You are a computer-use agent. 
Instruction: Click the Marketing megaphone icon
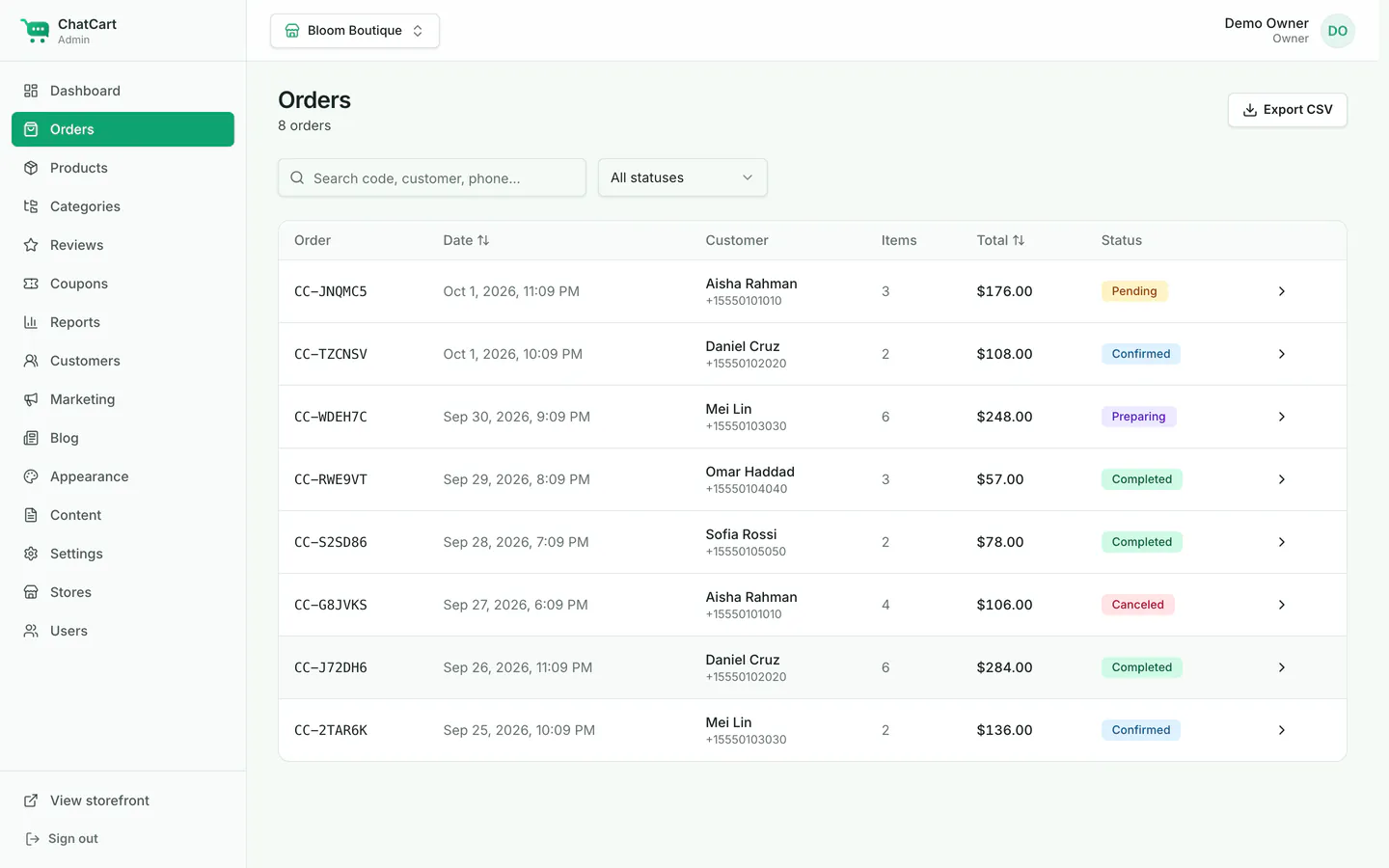click(x=31, y=399)
